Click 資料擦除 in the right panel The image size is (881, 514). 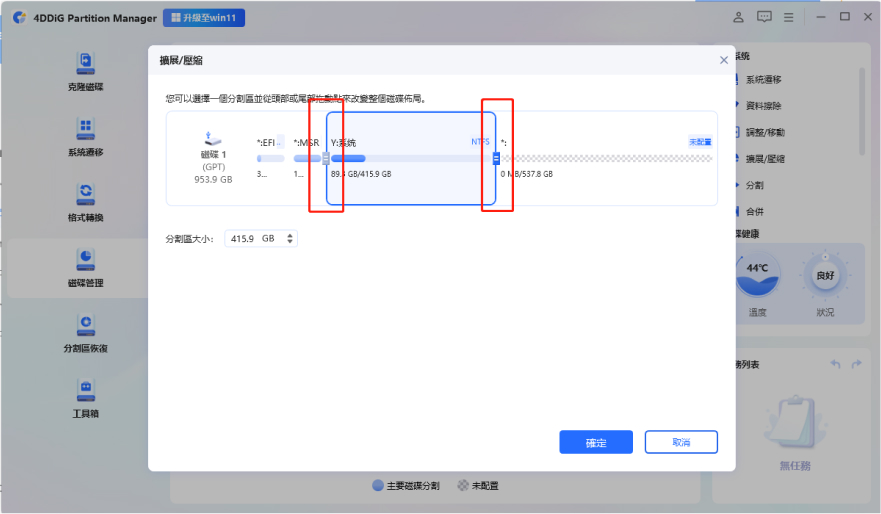click(764, 106)
